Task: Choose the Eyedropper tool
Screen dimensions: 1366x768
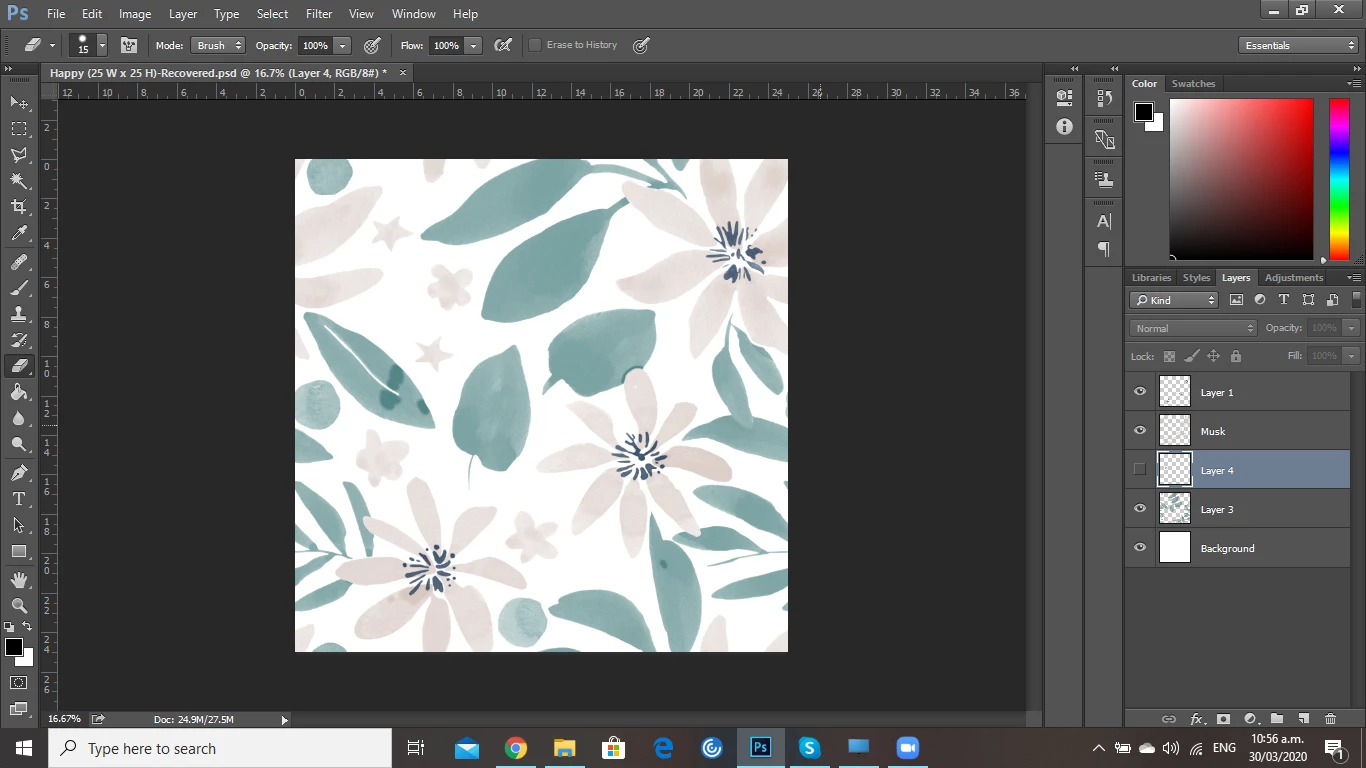Action: [19, 234]
